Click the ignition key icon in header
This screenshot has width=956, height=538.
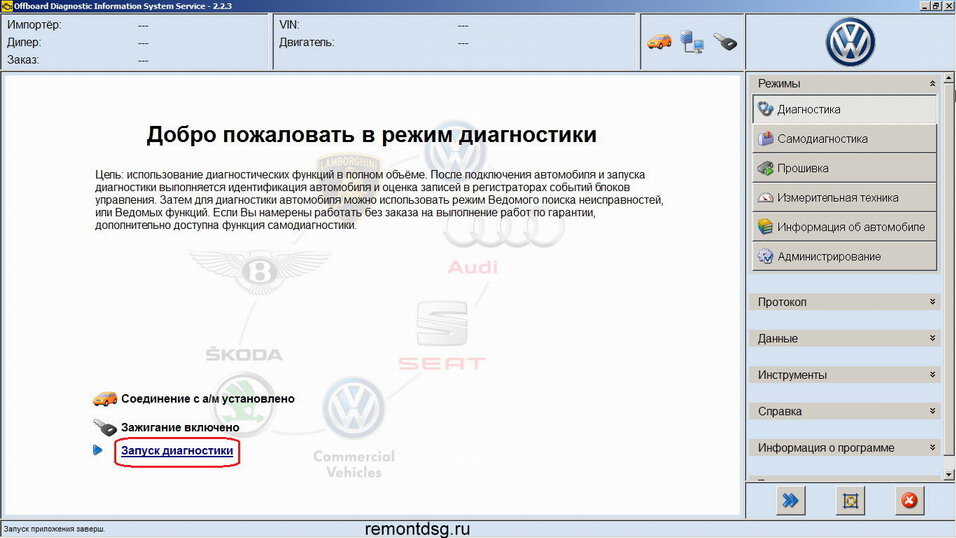pyautogui.click(x=725, y=42)
